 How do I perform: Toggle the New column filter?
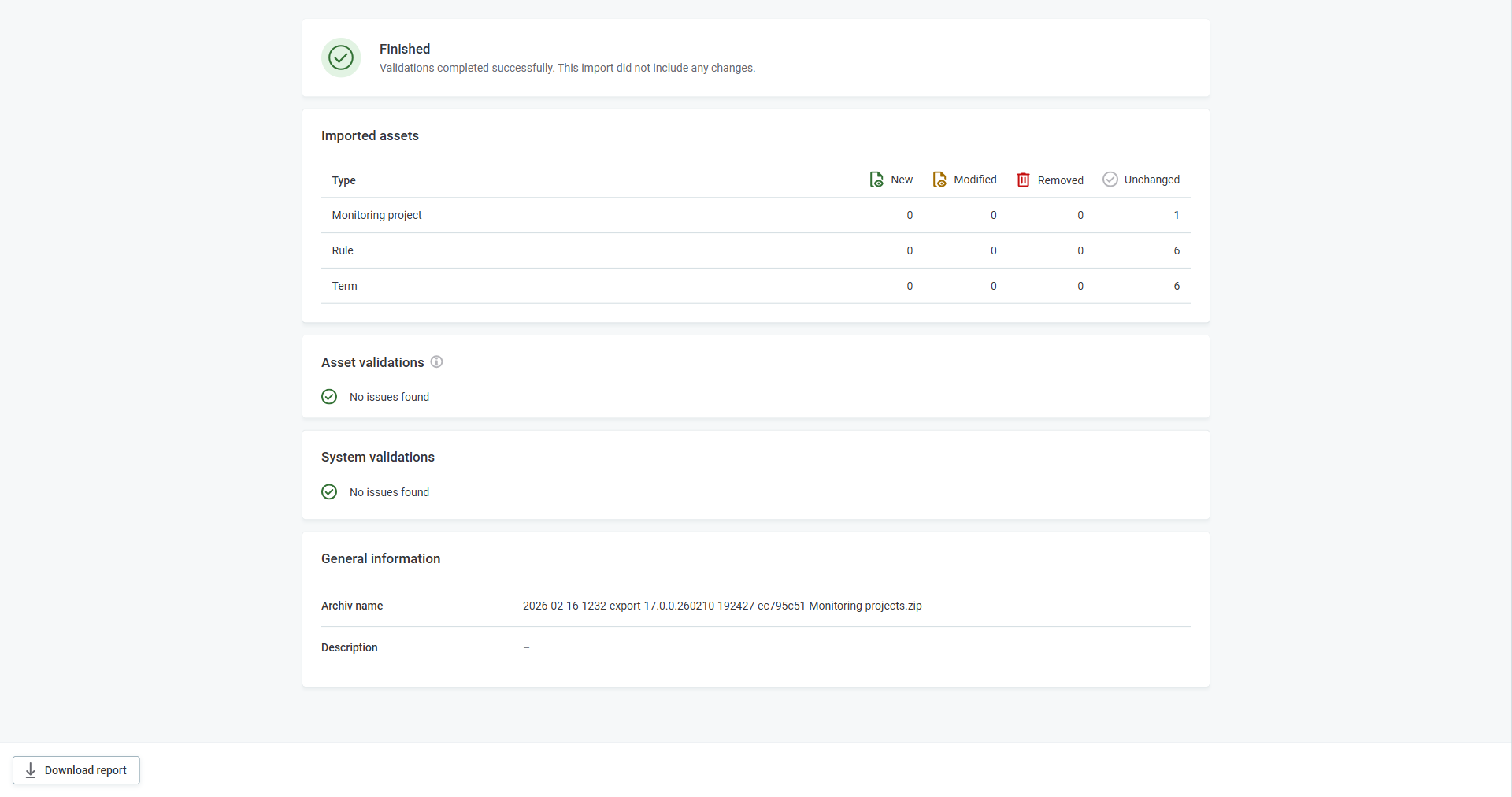890,180
